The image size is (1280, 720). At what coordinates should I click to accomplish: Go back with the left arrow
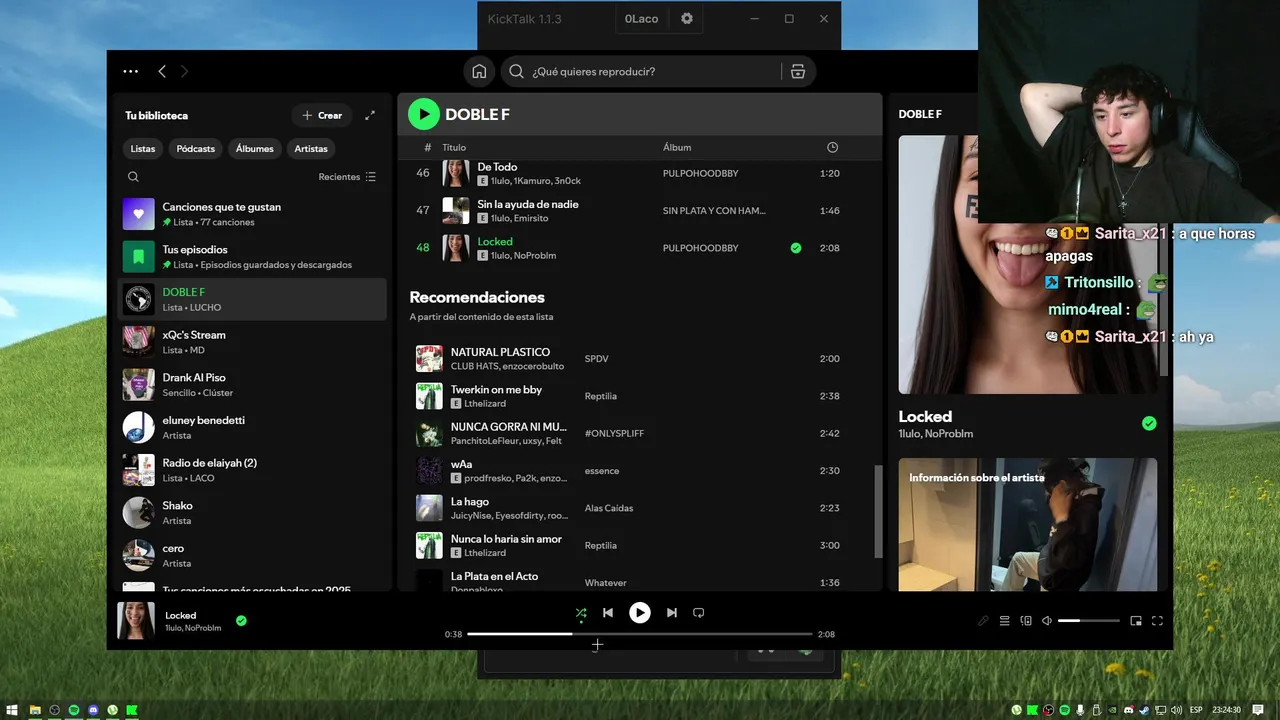click(162, 71)
